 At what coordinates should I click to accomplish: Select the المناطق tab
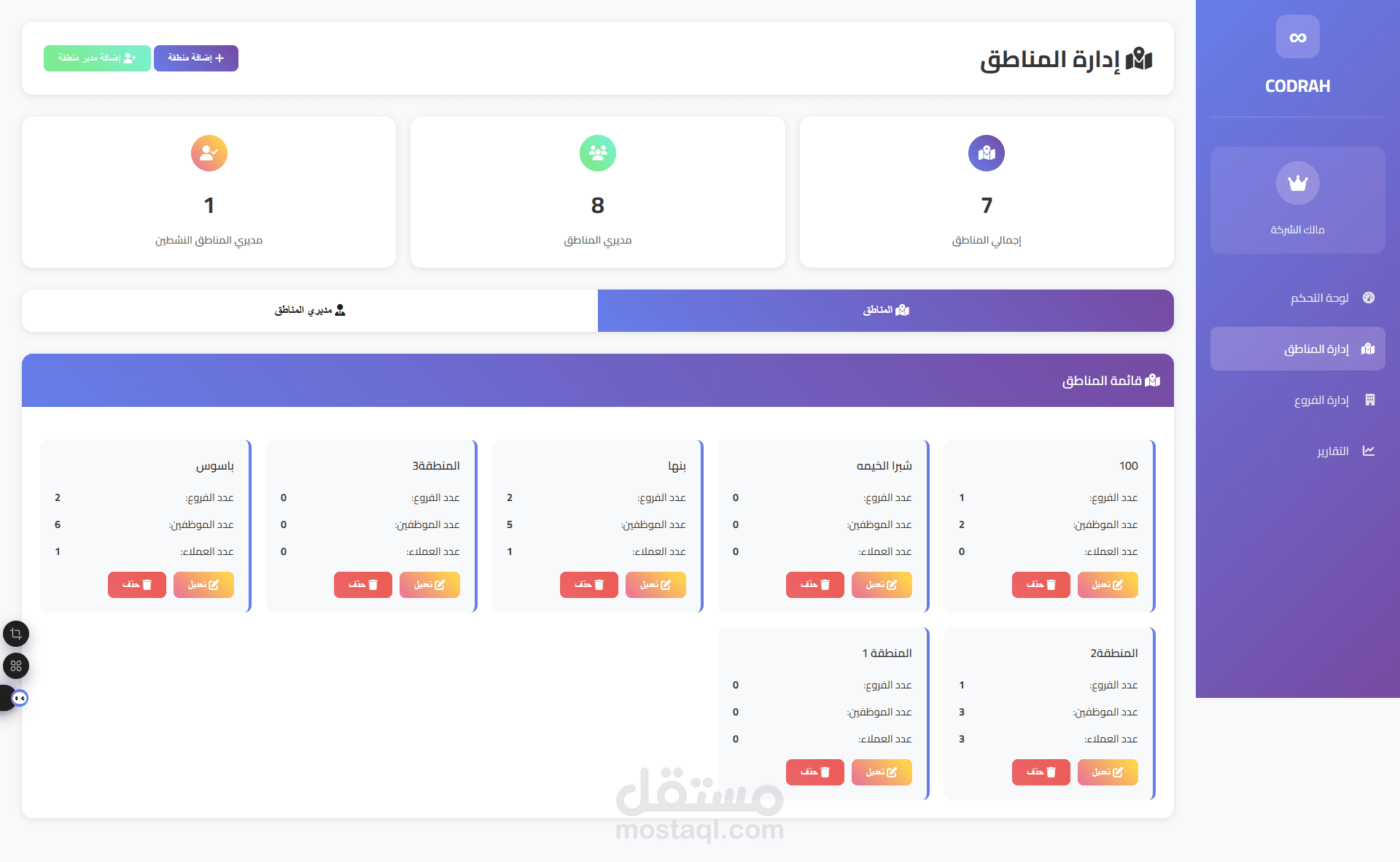[x=885, y=311]
